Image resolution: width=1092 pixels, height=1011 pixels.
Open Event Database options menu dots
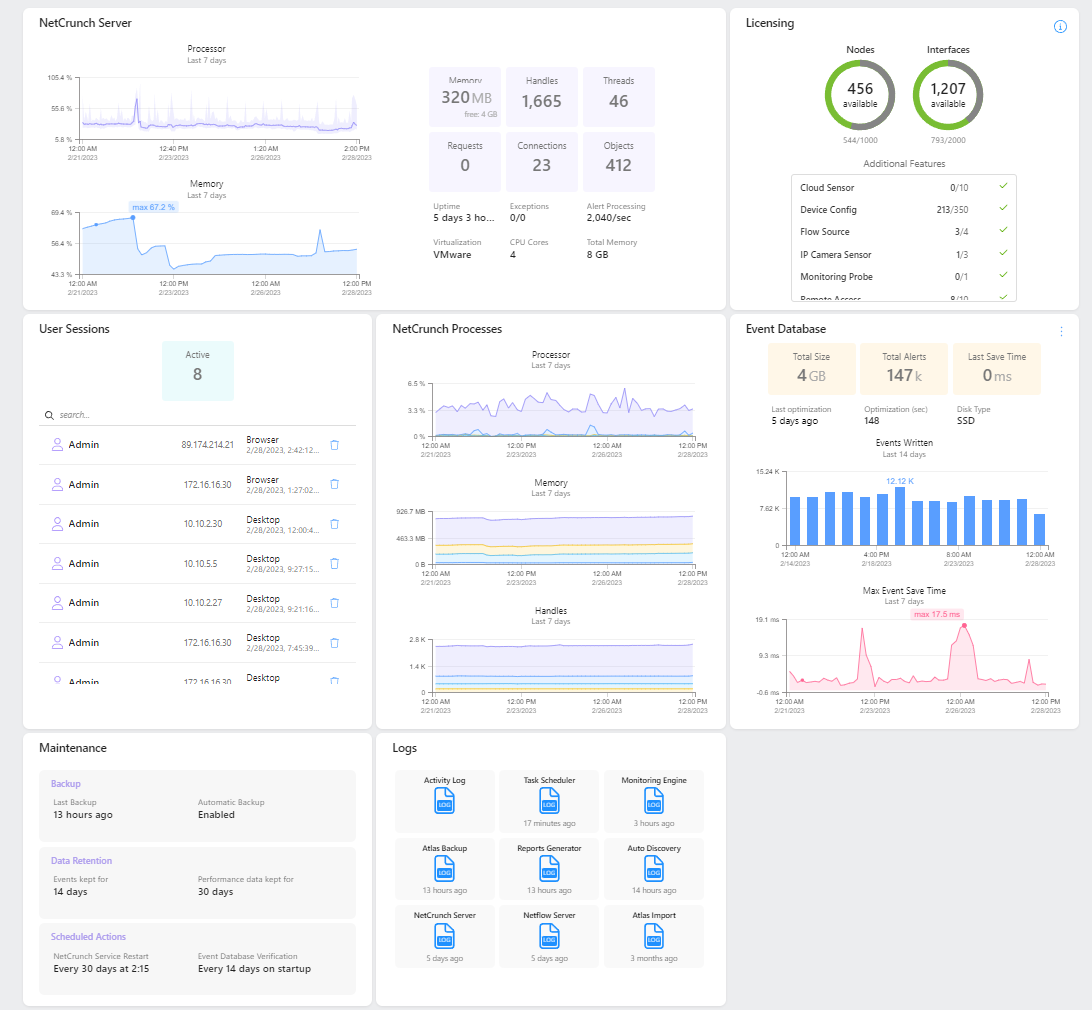click(x=1061, y=331)
